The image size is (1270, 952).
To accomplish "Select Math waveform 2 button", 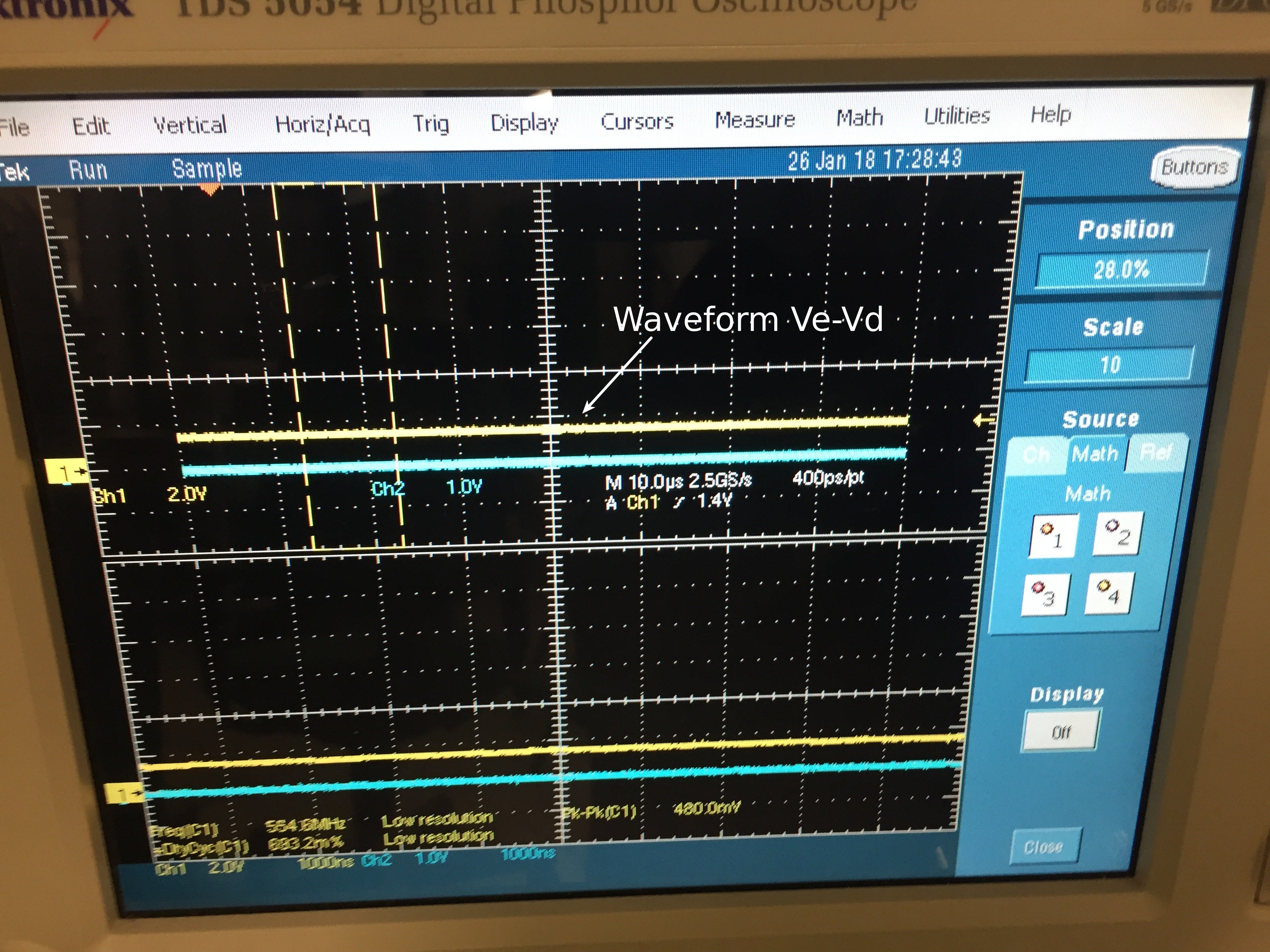I will coord(1117,533).
